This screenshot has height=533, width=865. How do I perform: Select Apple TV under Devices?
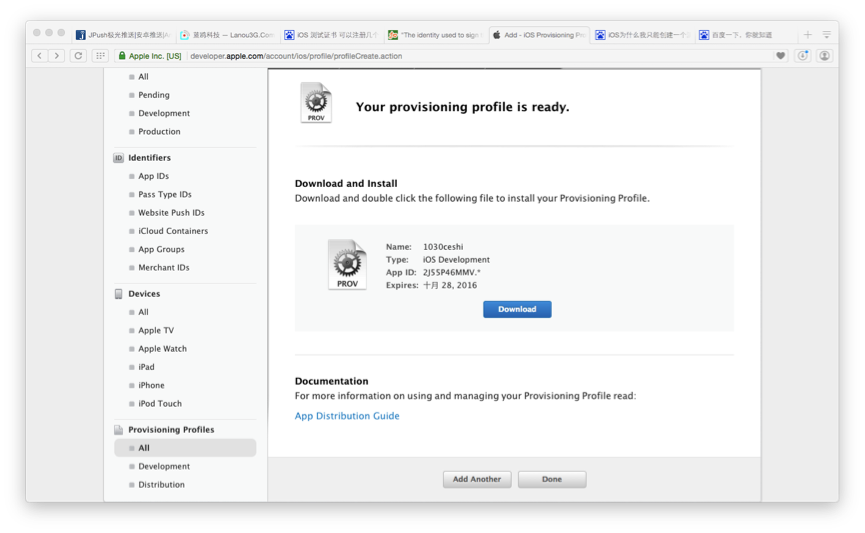[156, 331]
